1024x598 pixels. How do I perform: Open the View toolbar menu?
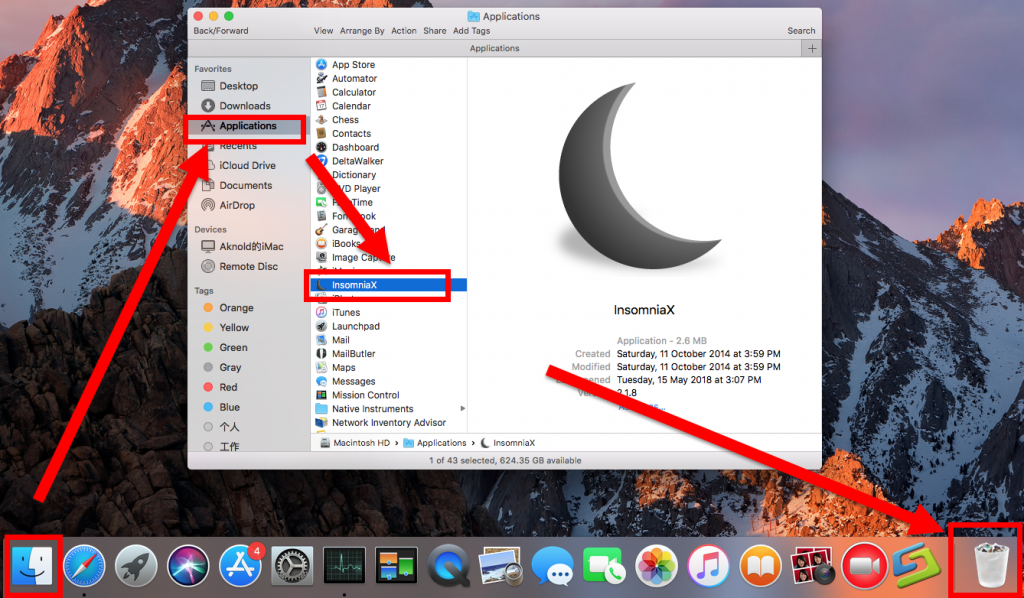[x=323, y=31]
